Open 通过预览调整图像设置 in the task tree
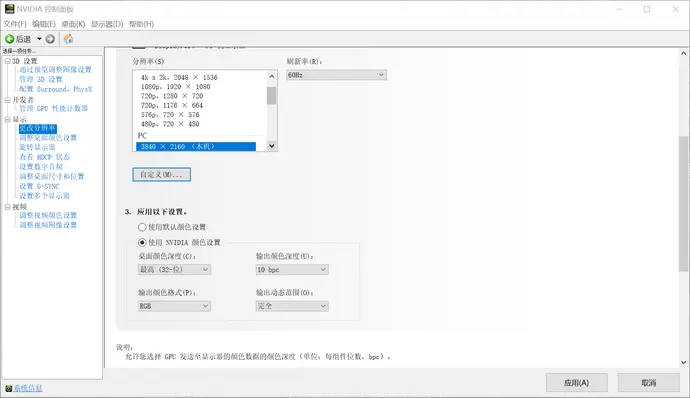 (x=55, y=70)
